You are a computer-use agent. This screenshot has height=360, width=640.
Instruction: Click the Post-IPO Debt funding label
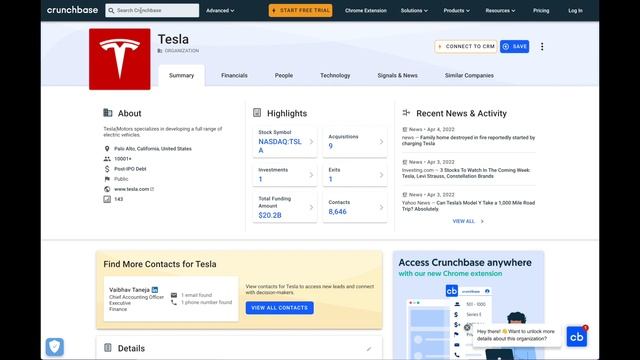tap(130, 169)
